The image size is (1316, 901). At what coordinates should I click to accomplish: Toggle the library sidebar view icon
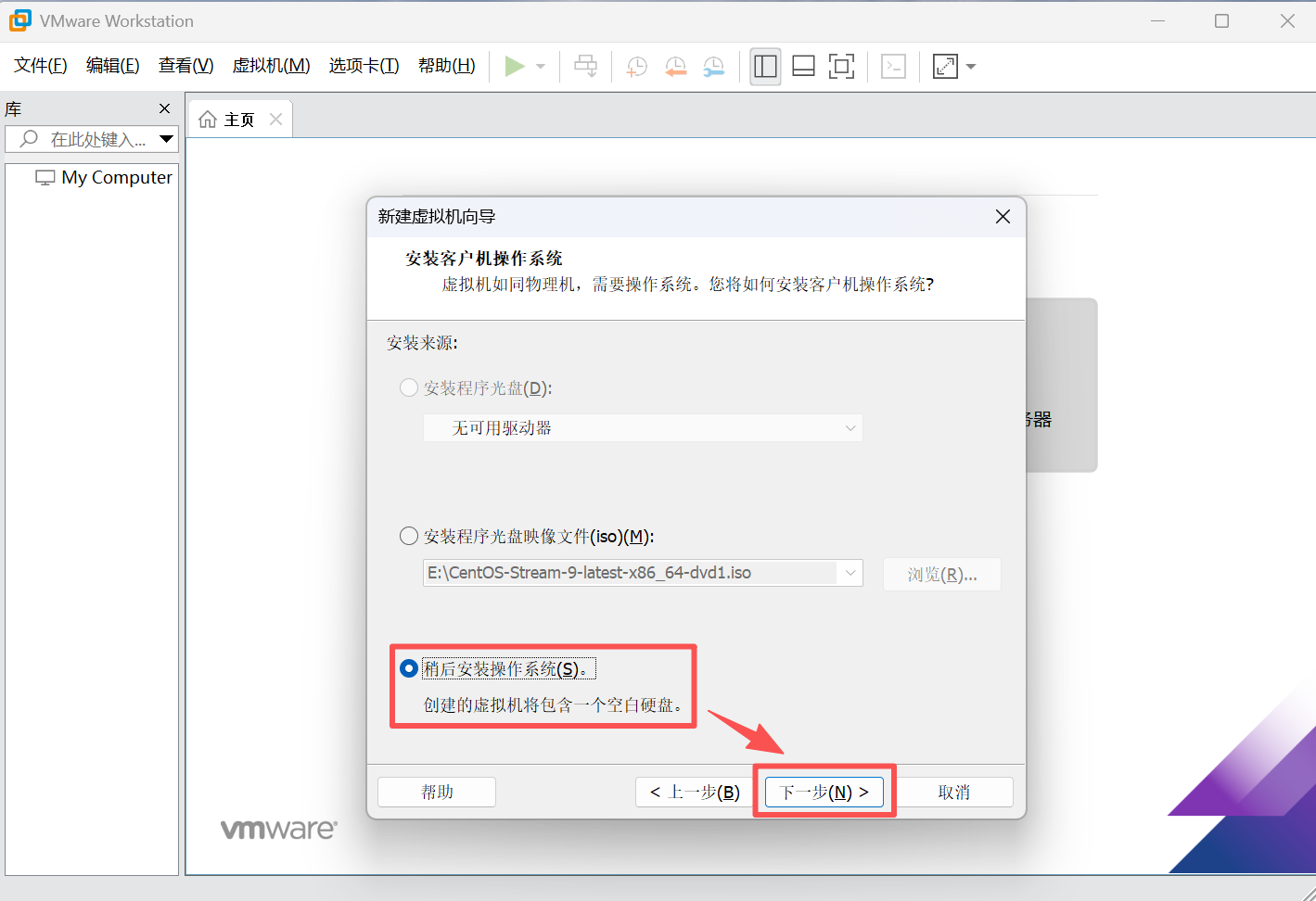[765, 66]
